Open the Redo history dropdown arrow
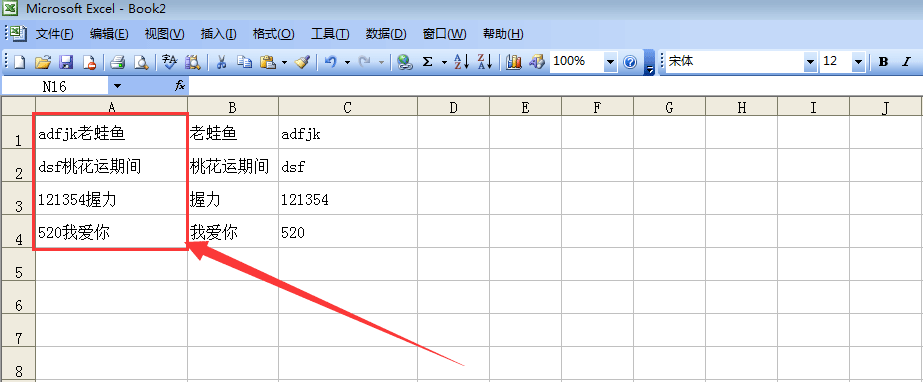The height and width of the screenshot is (382, 923). pyautogui.click(x=381, y=62)
